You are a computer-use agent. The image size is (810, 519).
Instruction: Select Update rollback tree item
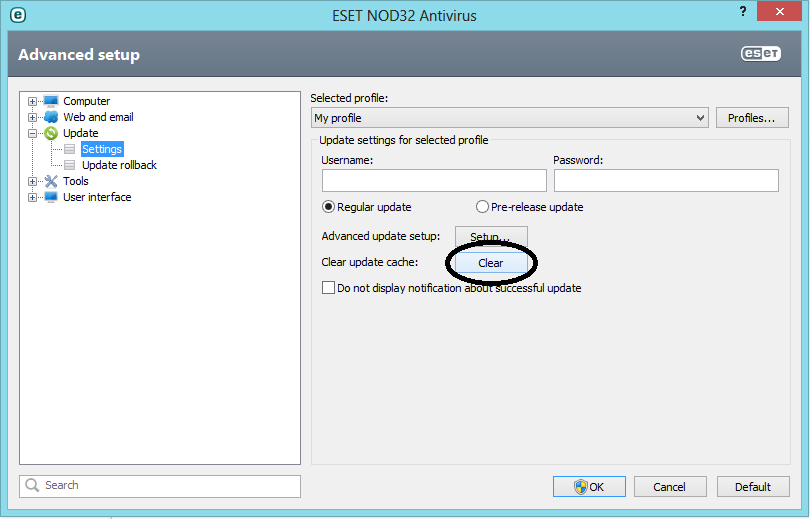(119, 165)
